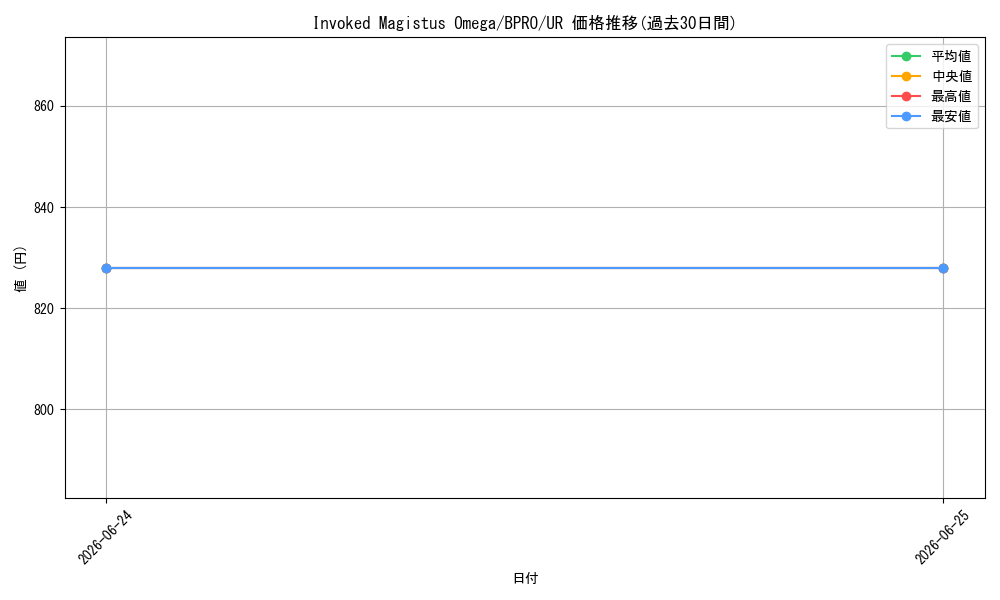Click the 値 (円) y-axis title

21,268
